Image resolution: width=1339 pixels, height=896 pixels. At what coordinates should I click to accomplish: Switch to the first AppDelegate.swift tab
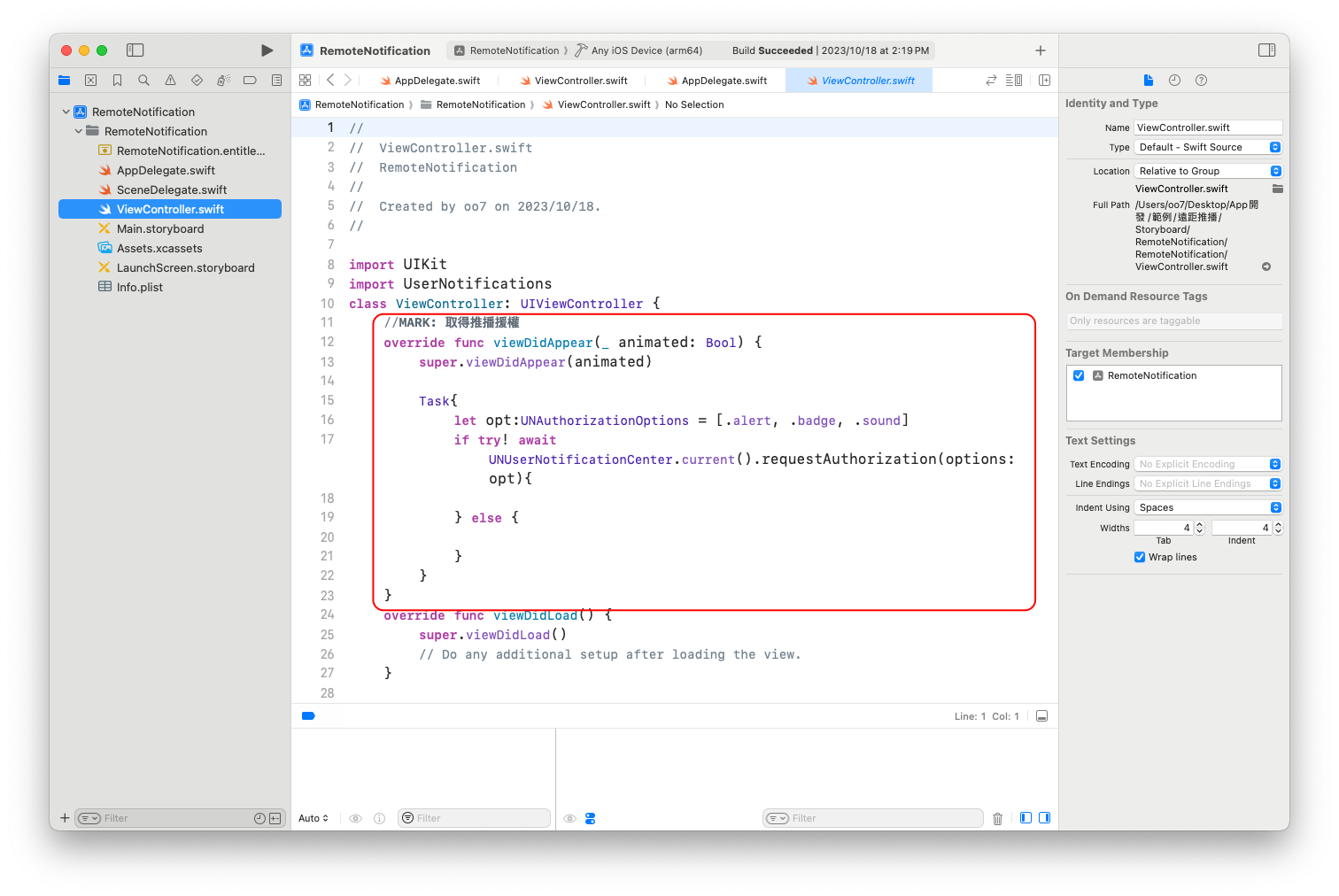pos(430,81)
